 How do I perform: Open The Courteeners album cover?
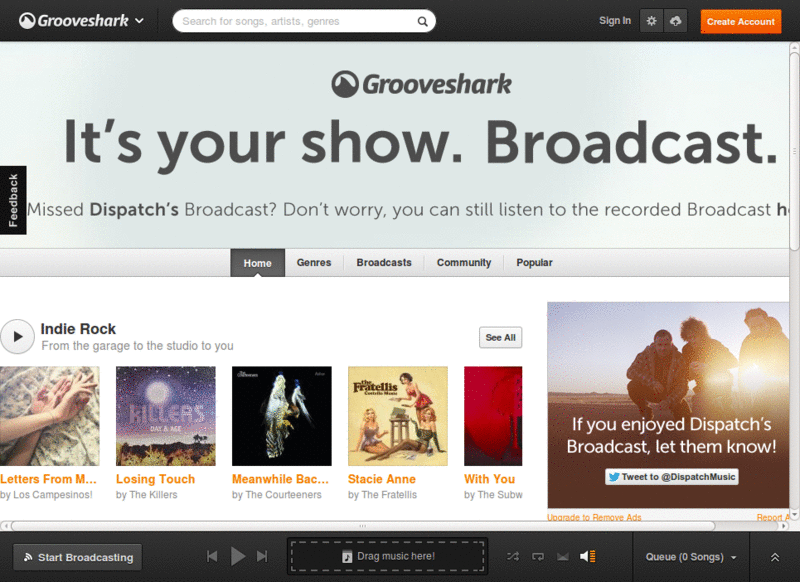click(x=282, y=416)
